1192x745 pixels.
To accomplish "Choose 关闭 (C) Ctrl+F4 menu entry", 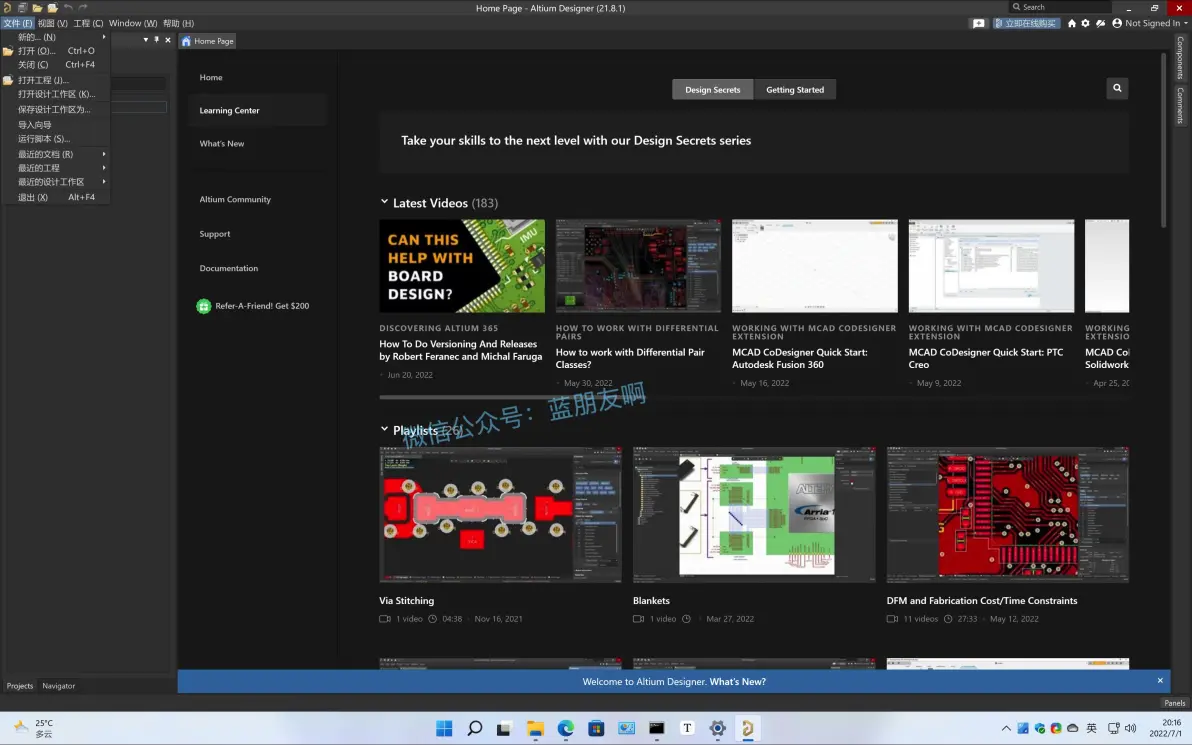I will pos(55,65).
